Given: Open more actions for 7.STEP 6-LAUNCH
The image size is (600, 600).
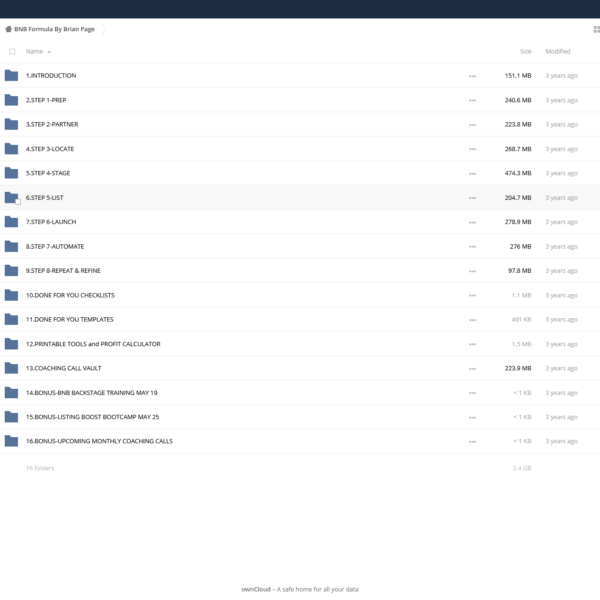Looking at the screenshot, I should point(473,222).
